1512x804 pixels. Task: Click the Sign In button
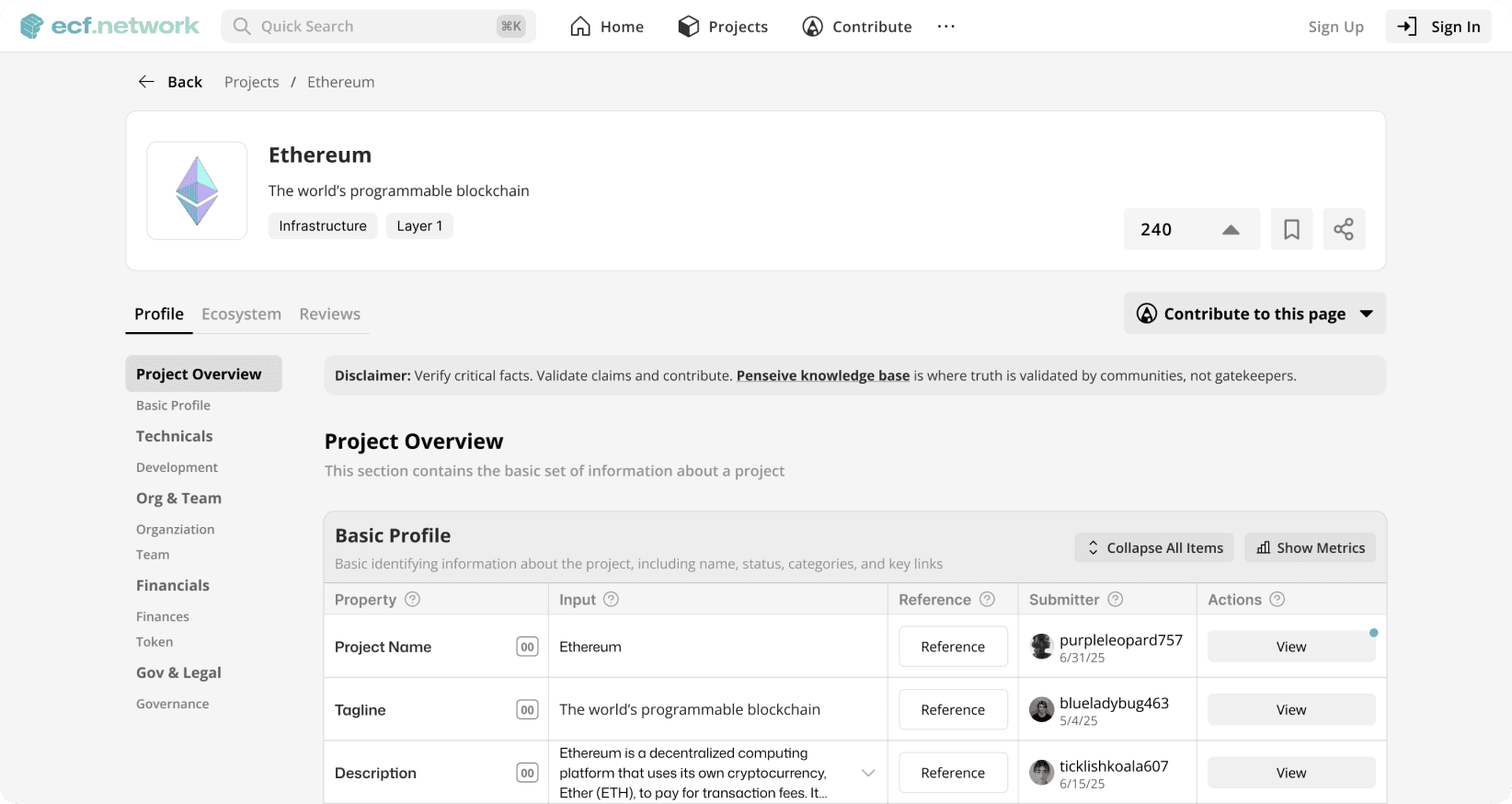click(1438, 27)
